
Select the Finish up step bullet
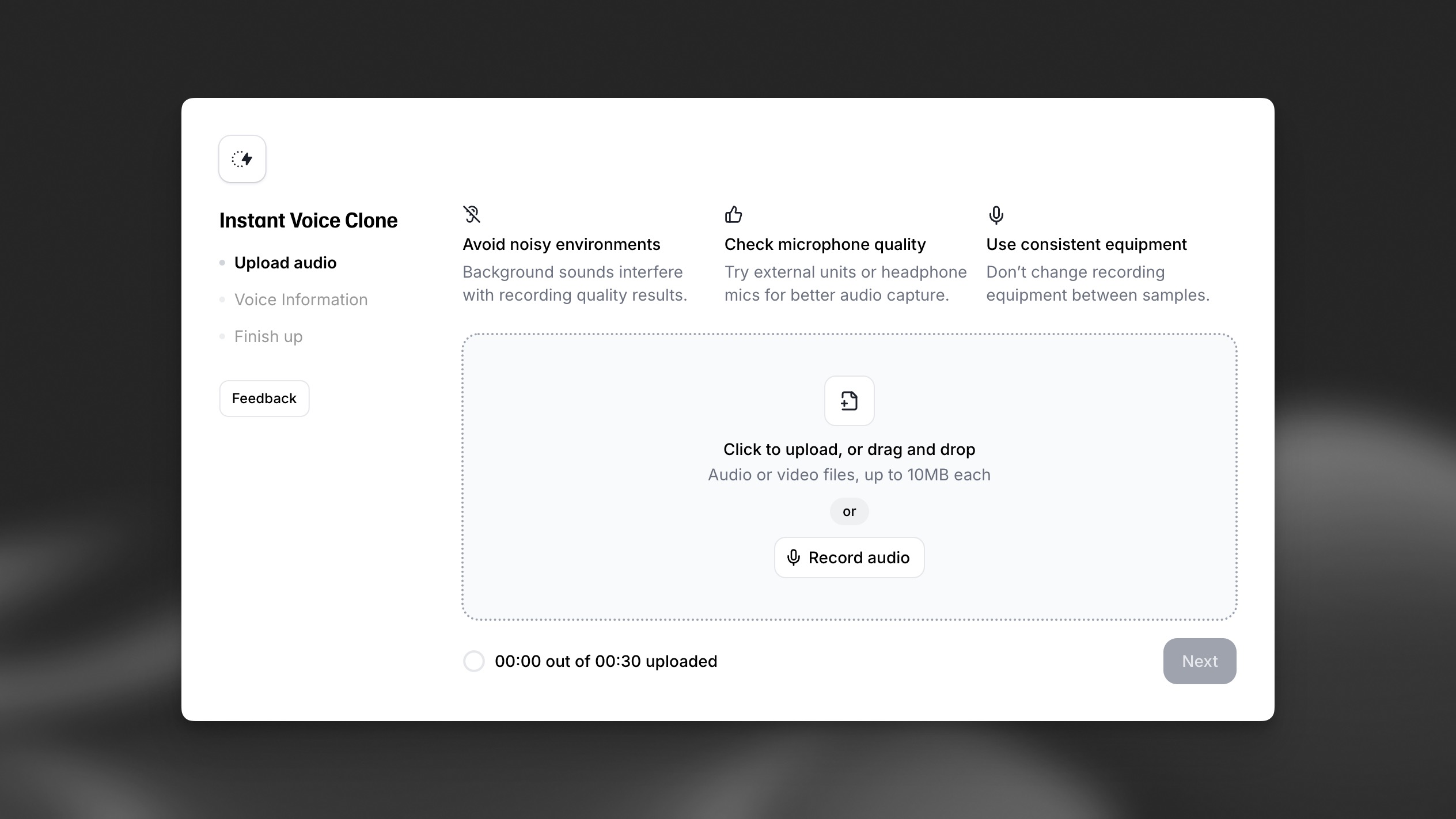[x=222, y=336]
